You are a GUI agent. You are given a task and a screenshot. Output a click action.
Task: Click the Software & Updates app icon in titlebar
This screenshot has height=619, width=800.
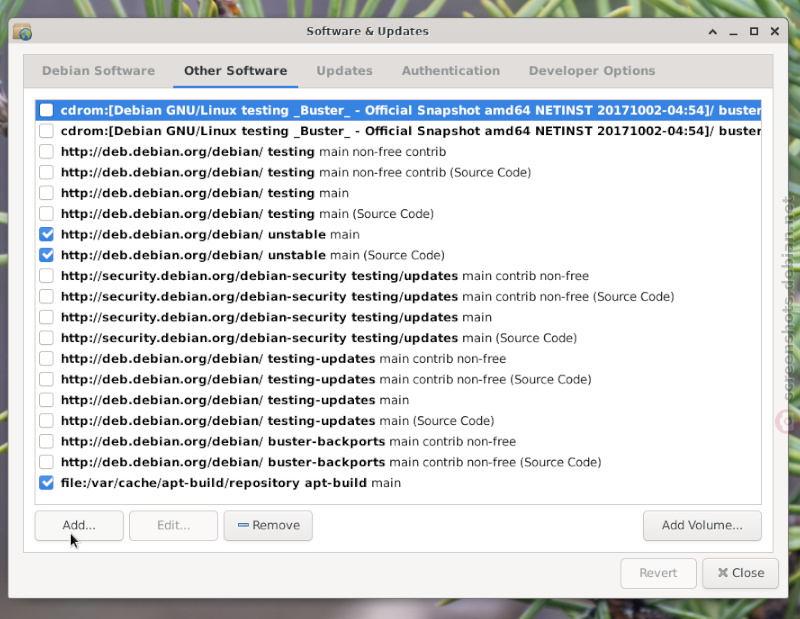pyautogui.click(x=22, y=32)
